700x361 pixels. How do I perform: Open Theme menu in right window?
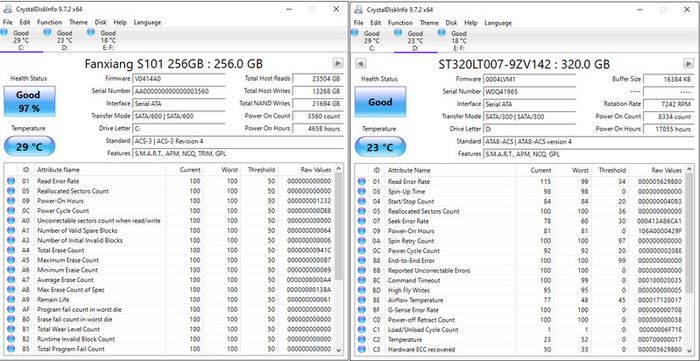[x=429, y=23]
